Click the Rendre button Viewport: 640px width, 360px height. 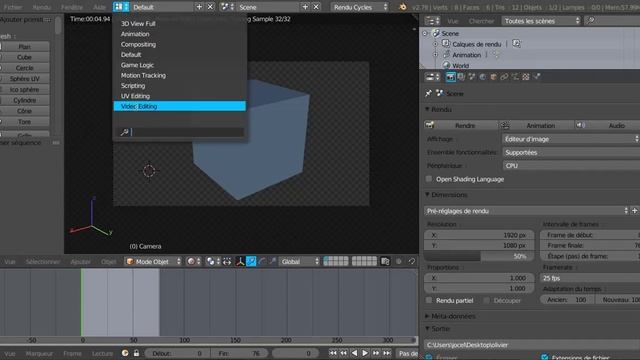click(x=461, y=125)
